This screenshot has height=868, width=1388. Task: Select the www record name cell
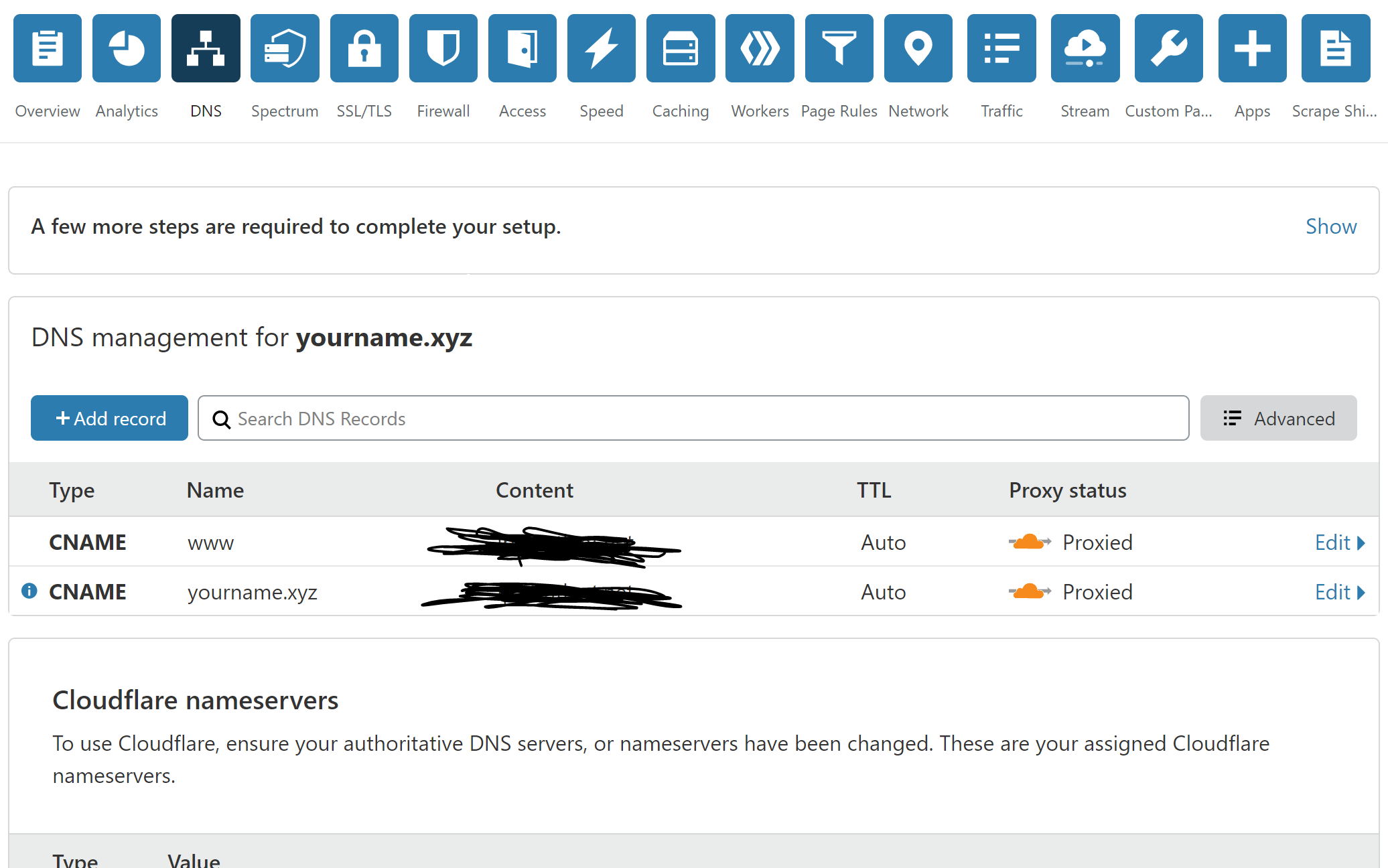pos(210,542)
